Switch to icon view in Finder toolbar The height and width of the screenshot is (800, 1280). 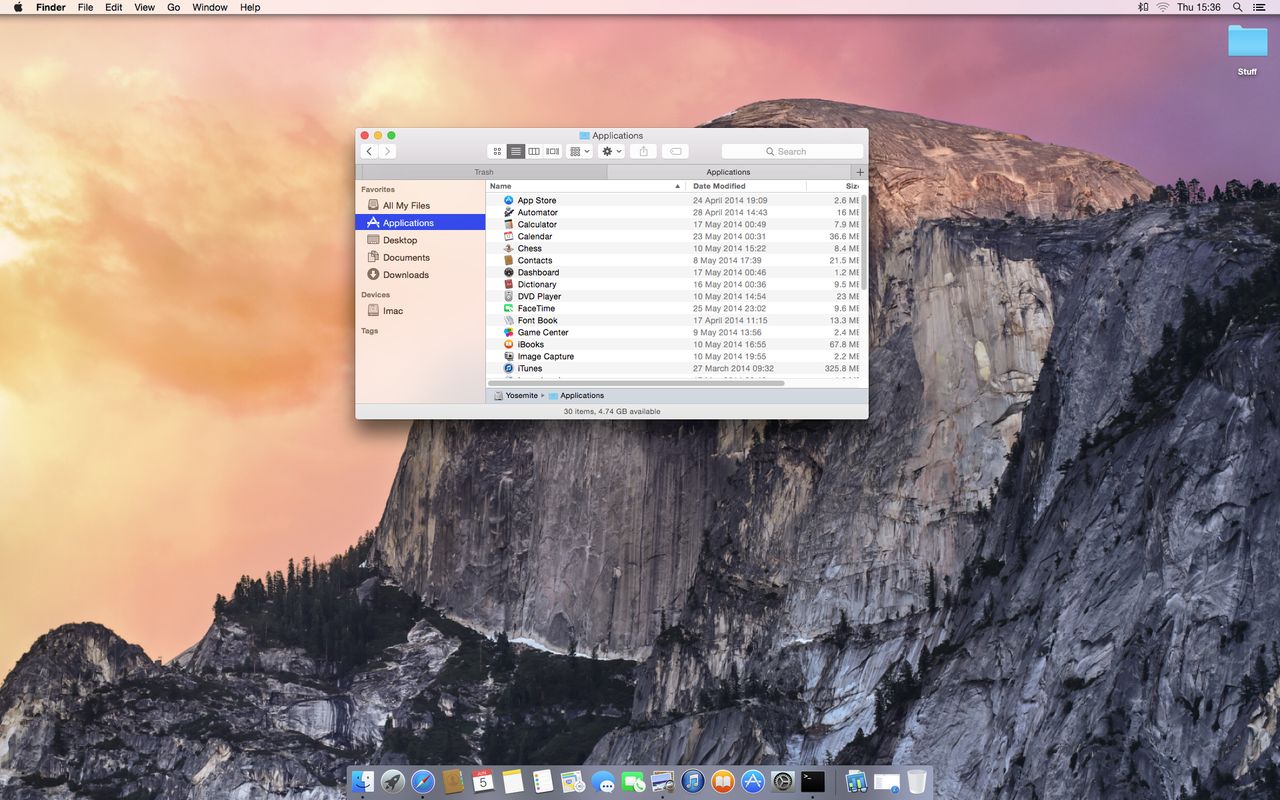pyautogui.click(x=497, y=151)
